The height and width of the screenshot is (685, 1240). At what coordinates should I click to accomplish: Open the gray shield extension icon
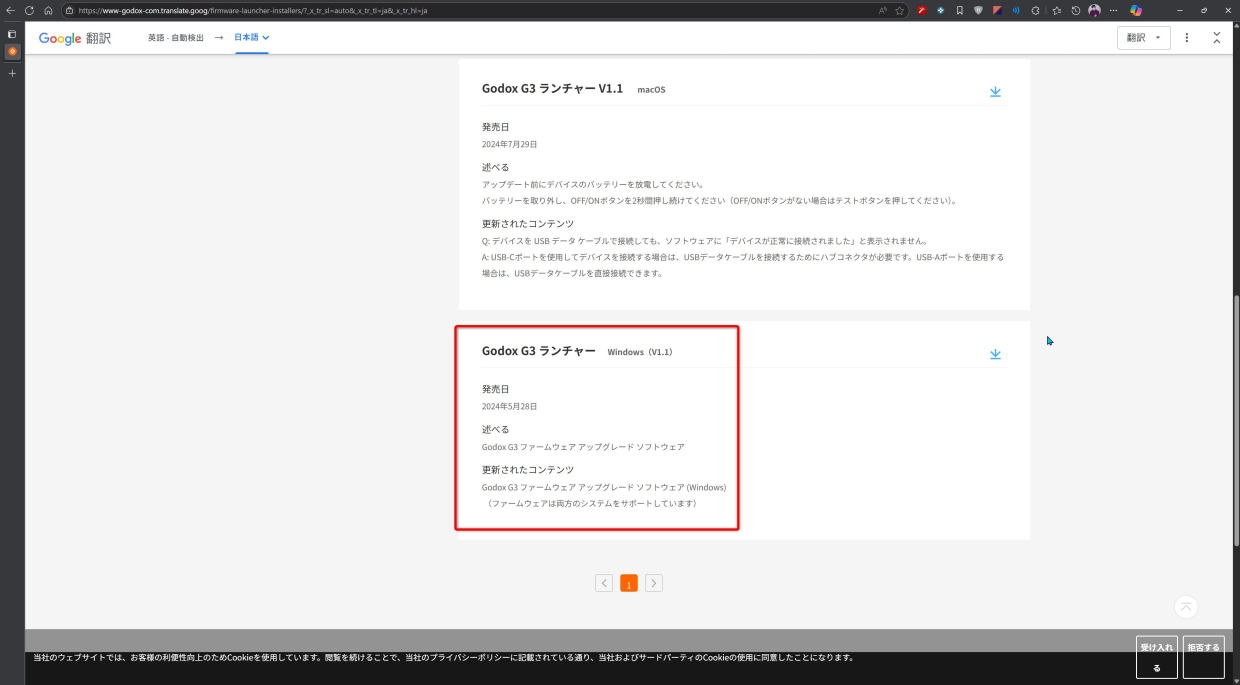point(978,10)
